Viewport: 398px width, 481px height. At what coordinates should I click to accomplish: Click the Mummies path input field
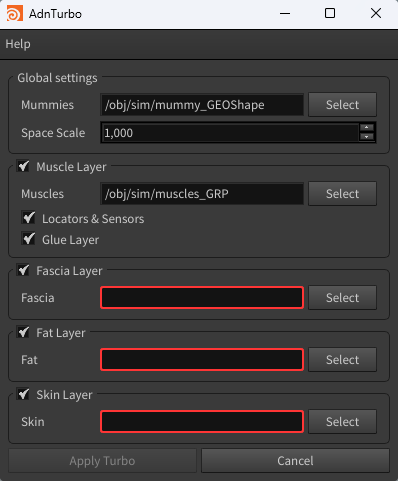pos(202,105)
